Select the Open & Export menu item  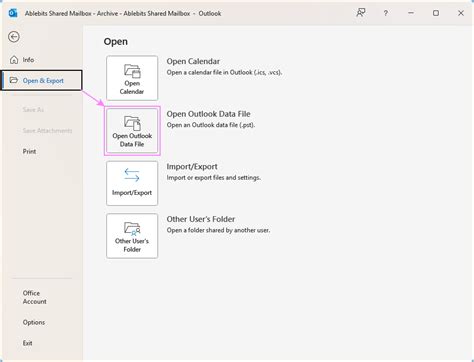tap(42, 80)
